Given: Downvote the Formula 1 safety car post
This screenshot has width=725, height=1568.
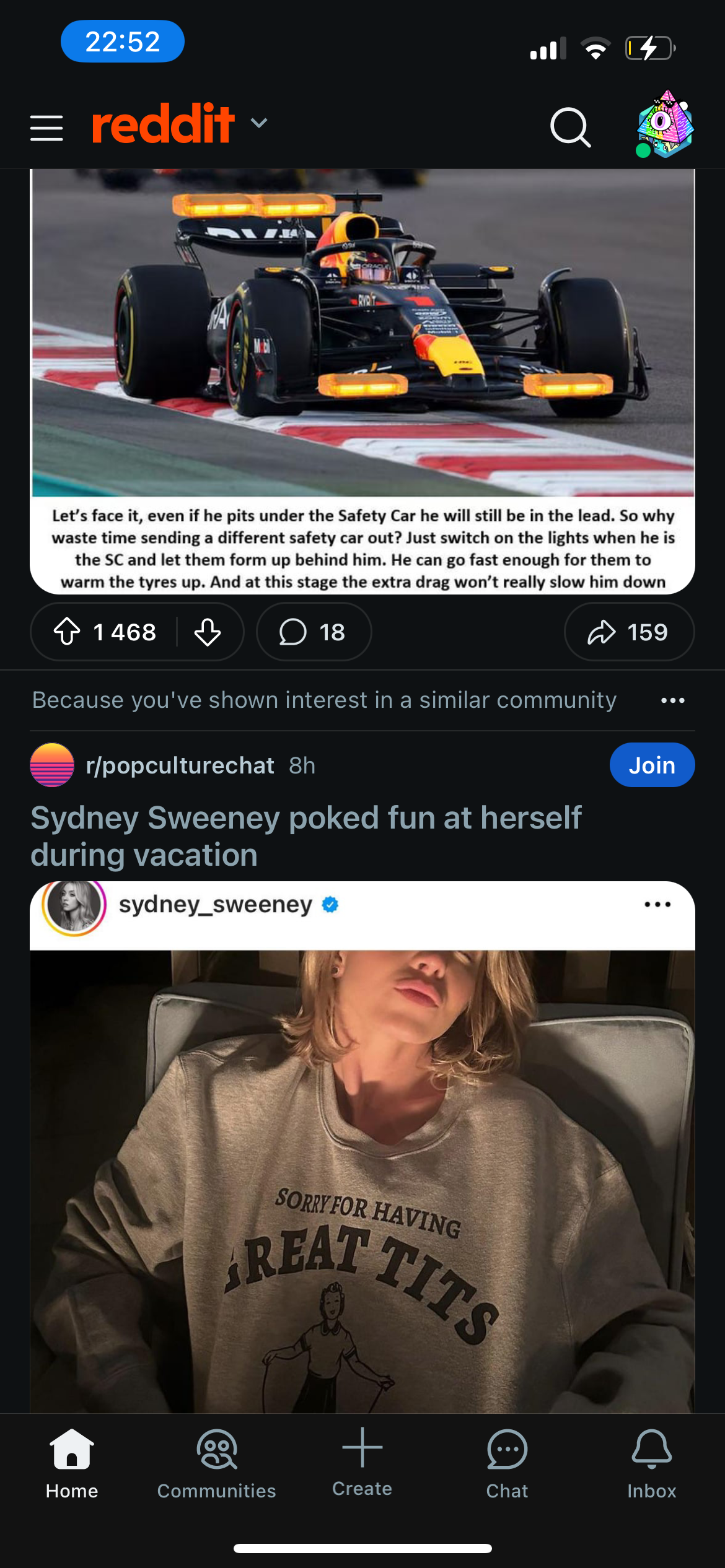Looking at the screenshot, I should pos(208,632).
